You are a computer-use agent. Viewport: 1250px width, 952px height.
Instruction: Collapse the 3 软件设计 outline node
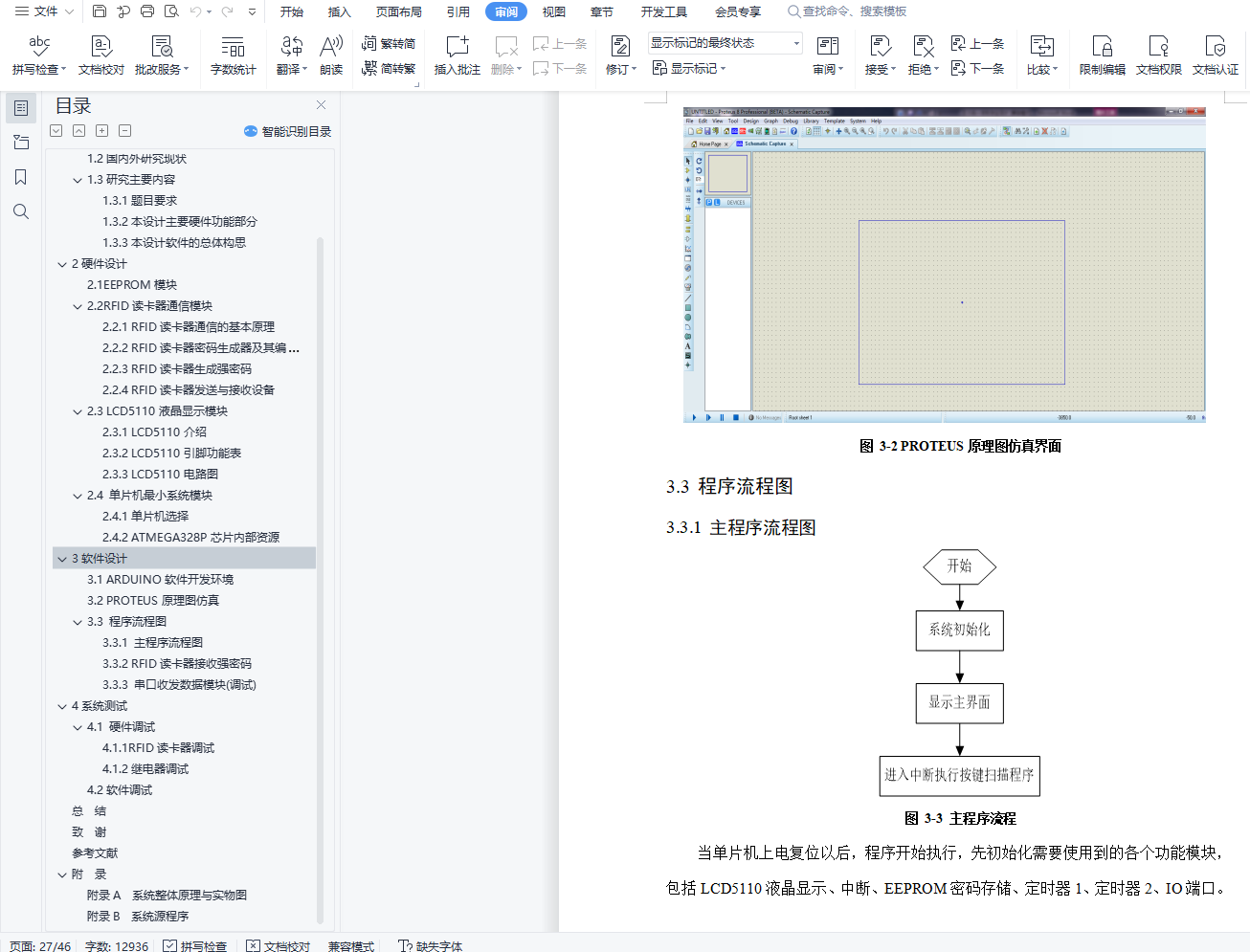coord(62,559)
